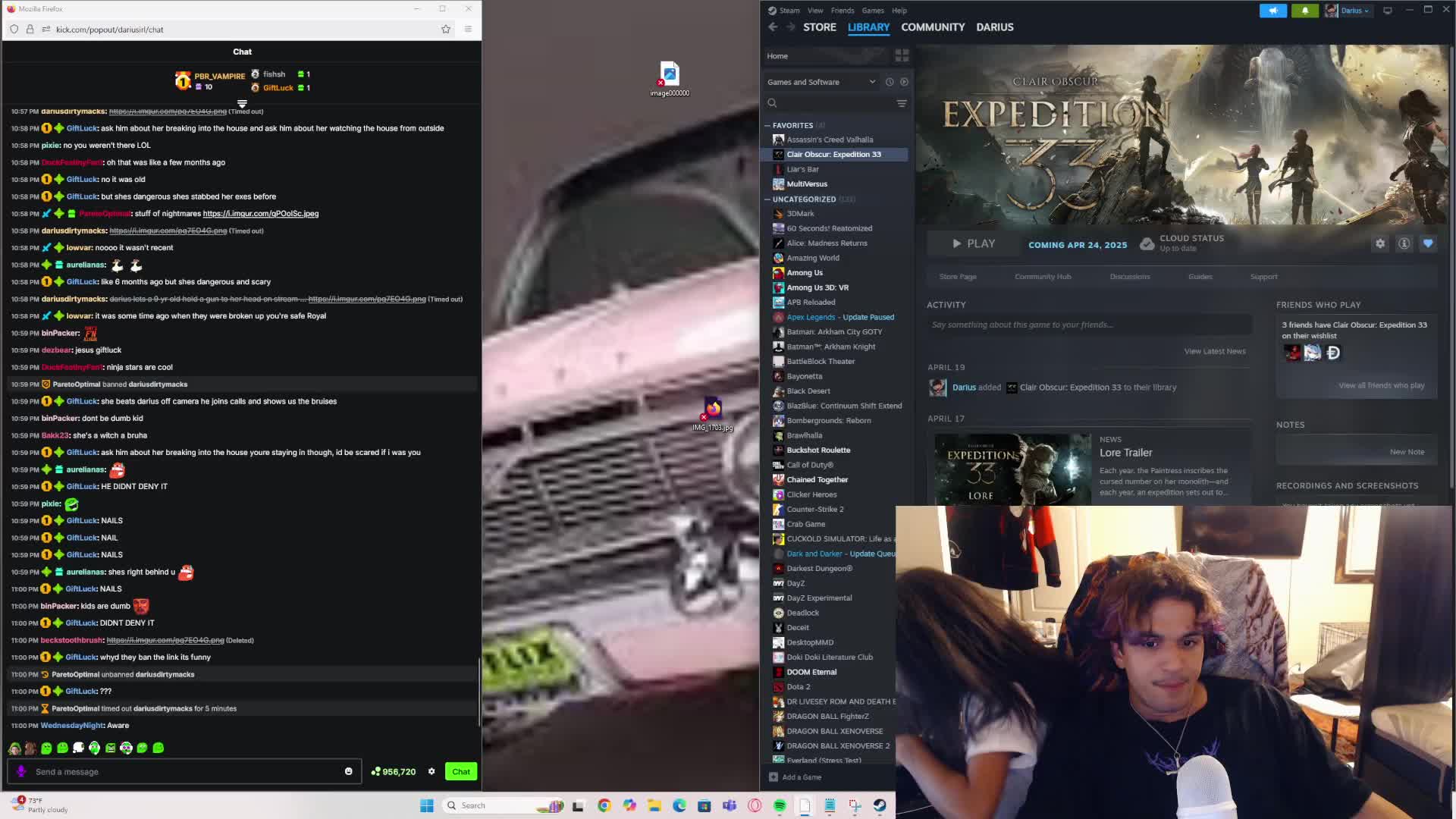Collapse leaderboard chevron under gifters
Screen dimensions: 1456x819
point(242,104)
